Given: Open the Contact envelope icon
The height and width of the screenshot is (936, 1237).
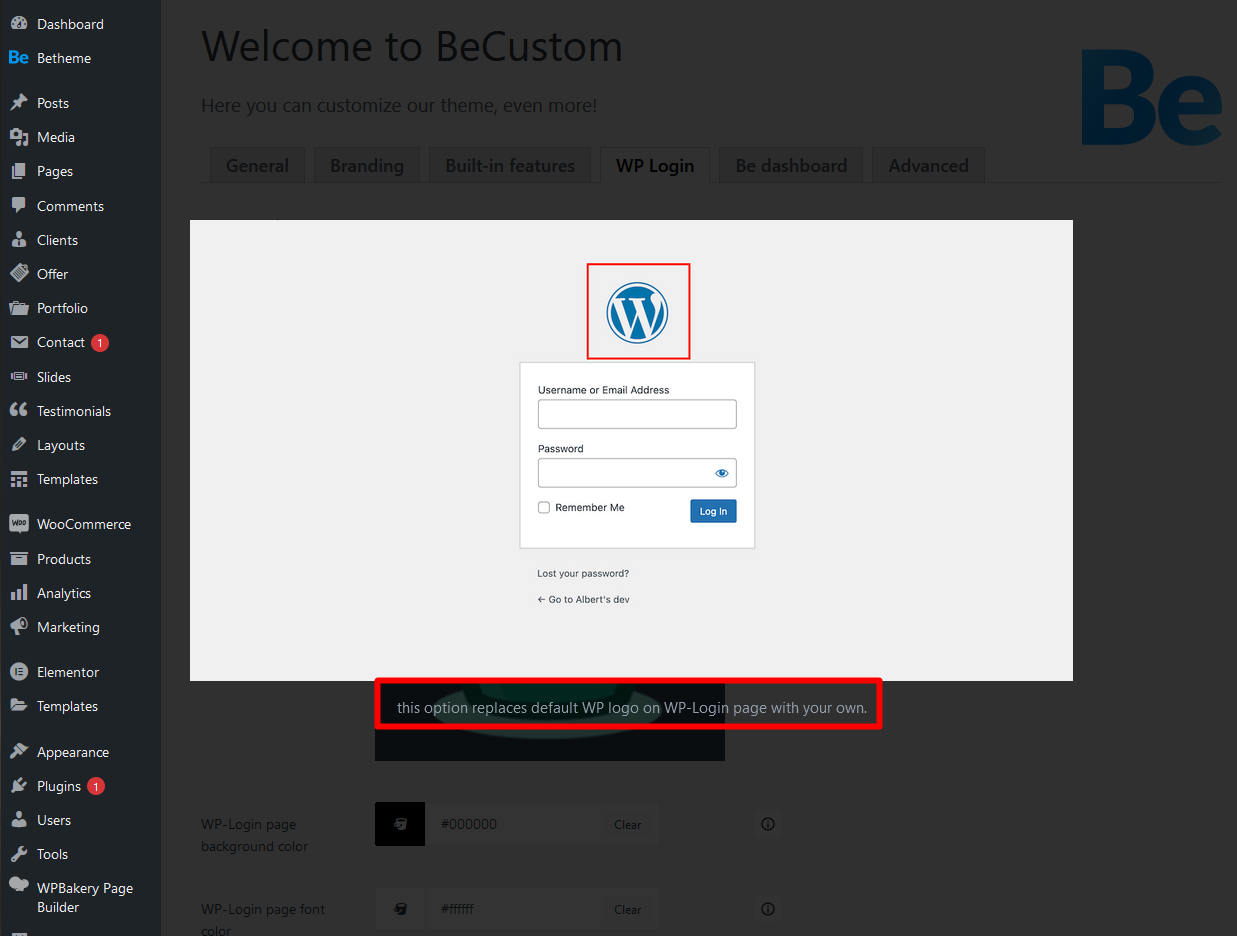Looking at the screenshot, I should pos(18,342).
